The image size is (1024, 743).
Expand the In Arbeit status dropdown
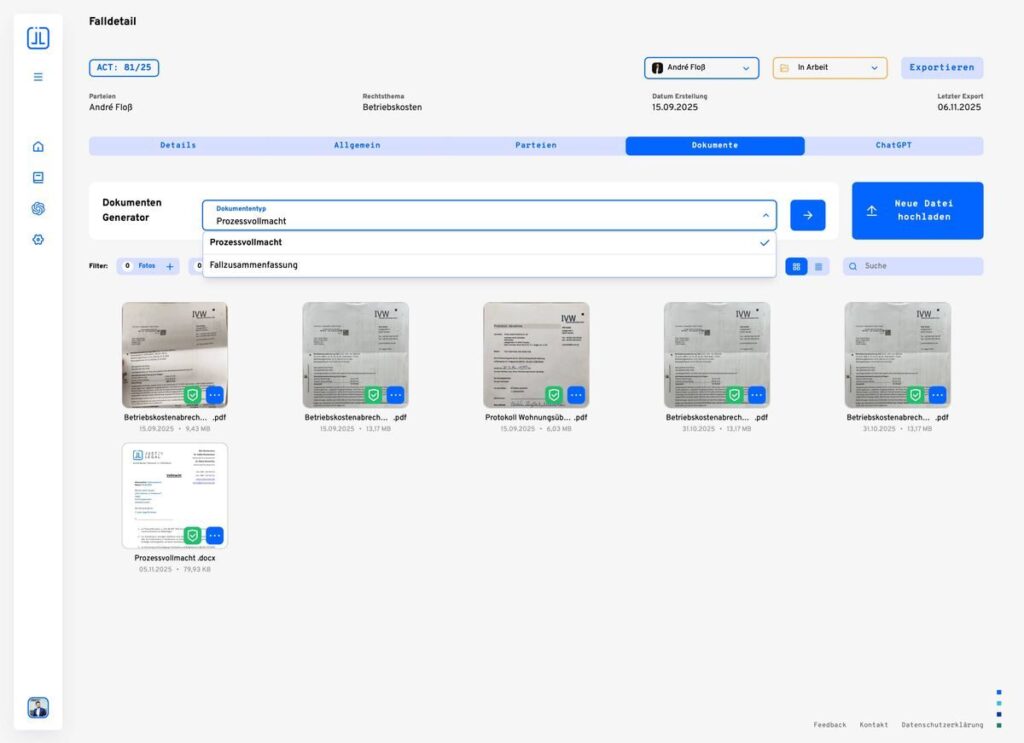(x=829, y=68)
